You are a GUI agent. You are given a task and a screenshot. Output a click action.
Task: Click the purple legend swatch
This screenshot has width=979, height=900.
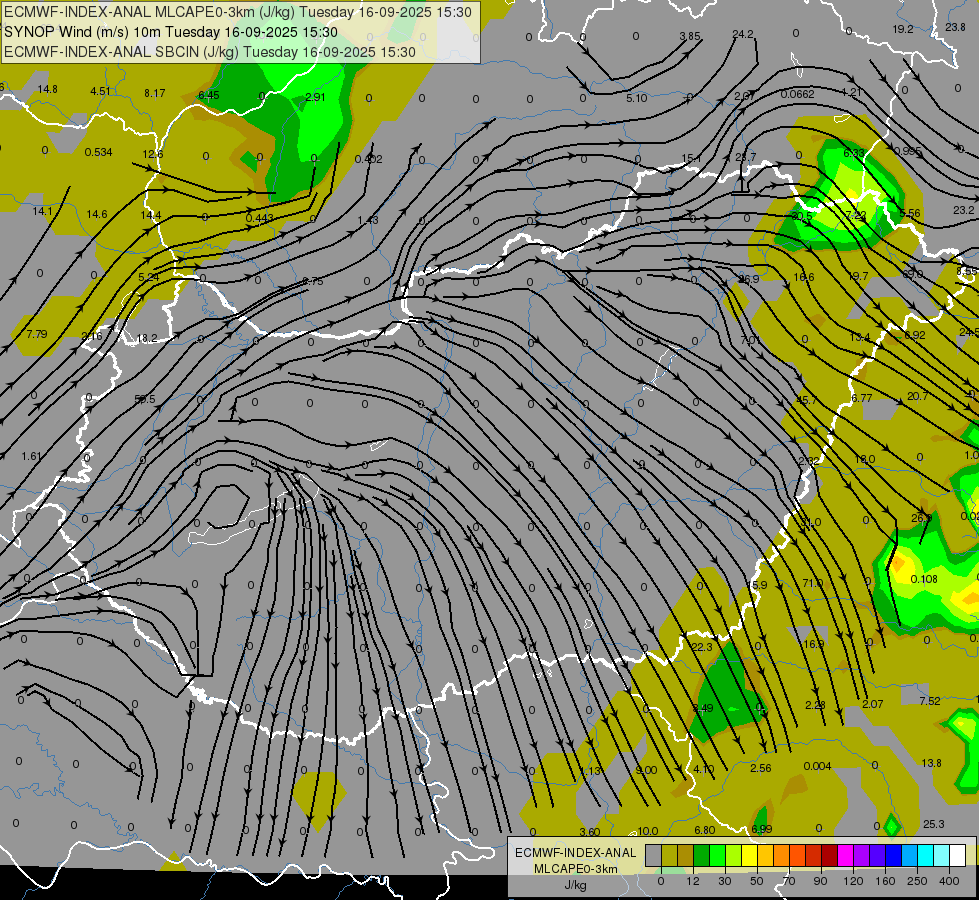862,855
